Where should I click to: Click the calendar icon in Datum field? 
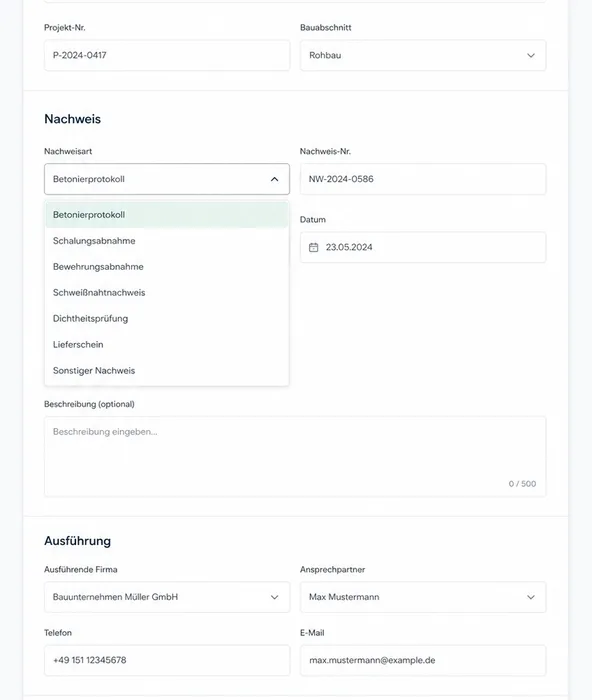[x=313, y=247]
